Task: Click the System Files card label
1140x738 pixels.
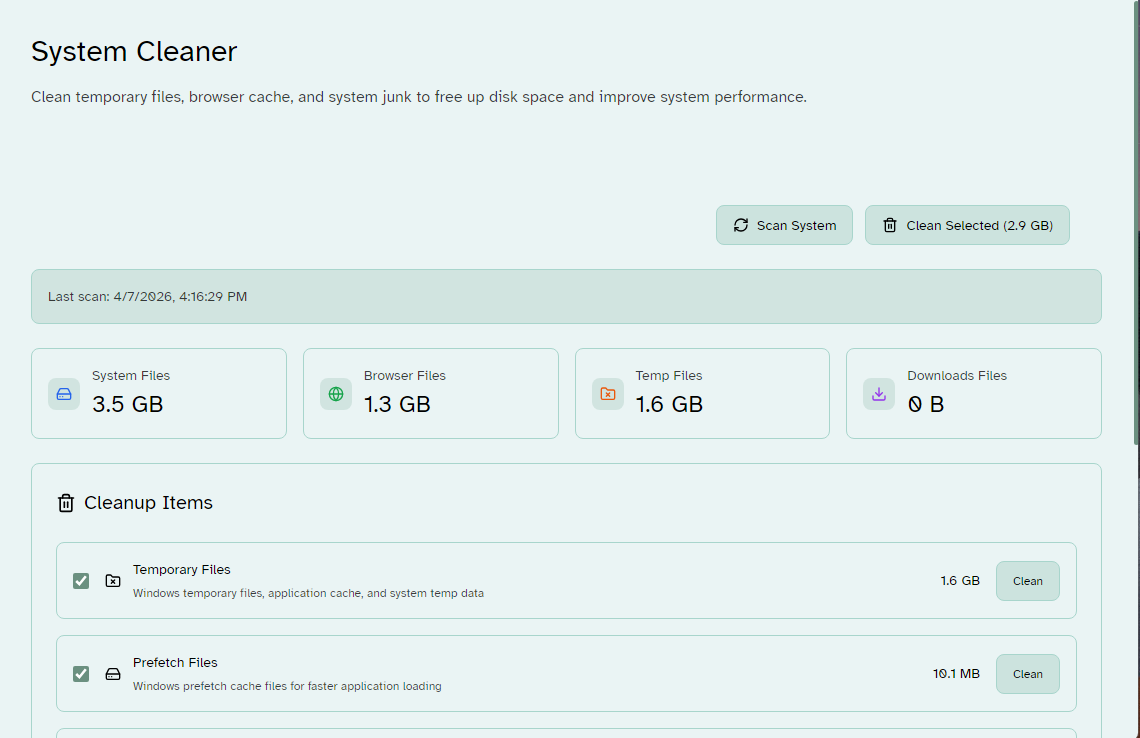Action: (131, 376)
